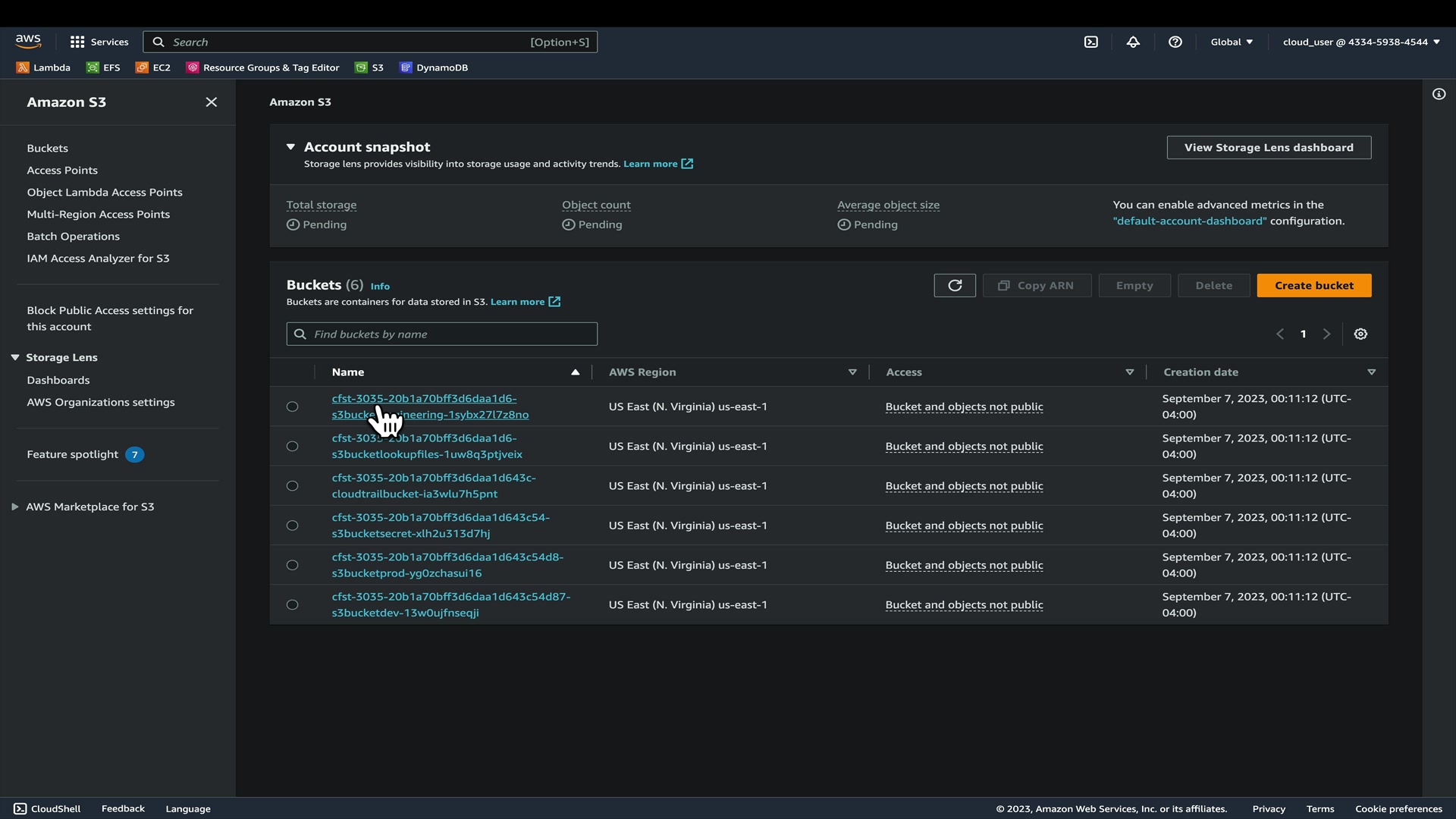Open Batch Operations in the sidebar
1456x819 pixels.
(x=73, y=237)
